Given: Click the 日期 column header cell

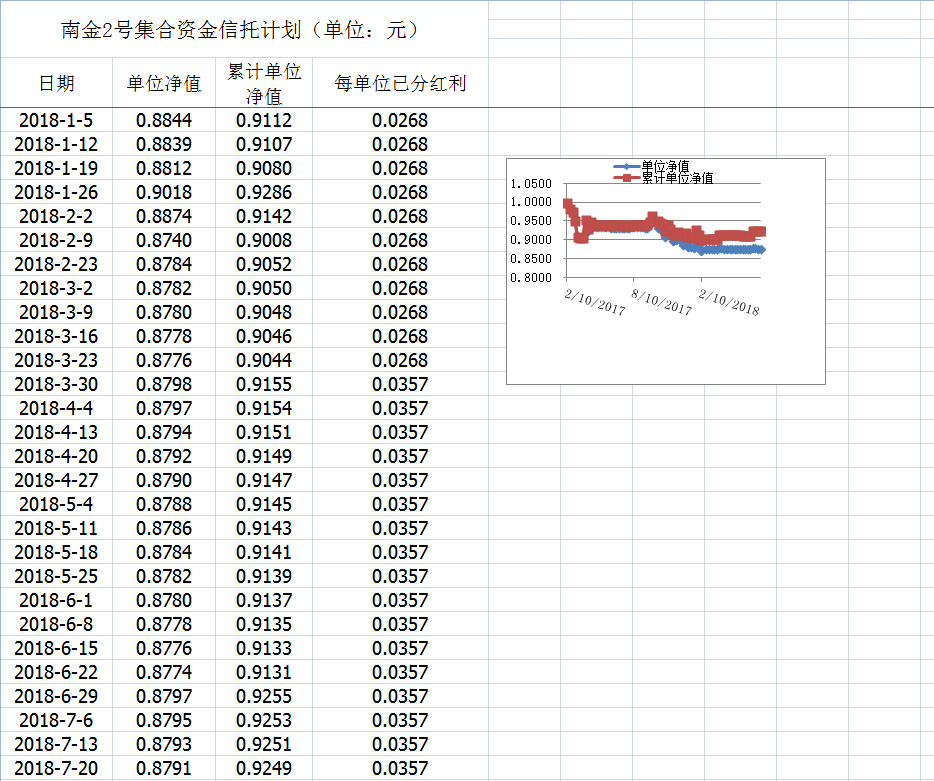Looking at the screenshot, I should pos(56,83).
